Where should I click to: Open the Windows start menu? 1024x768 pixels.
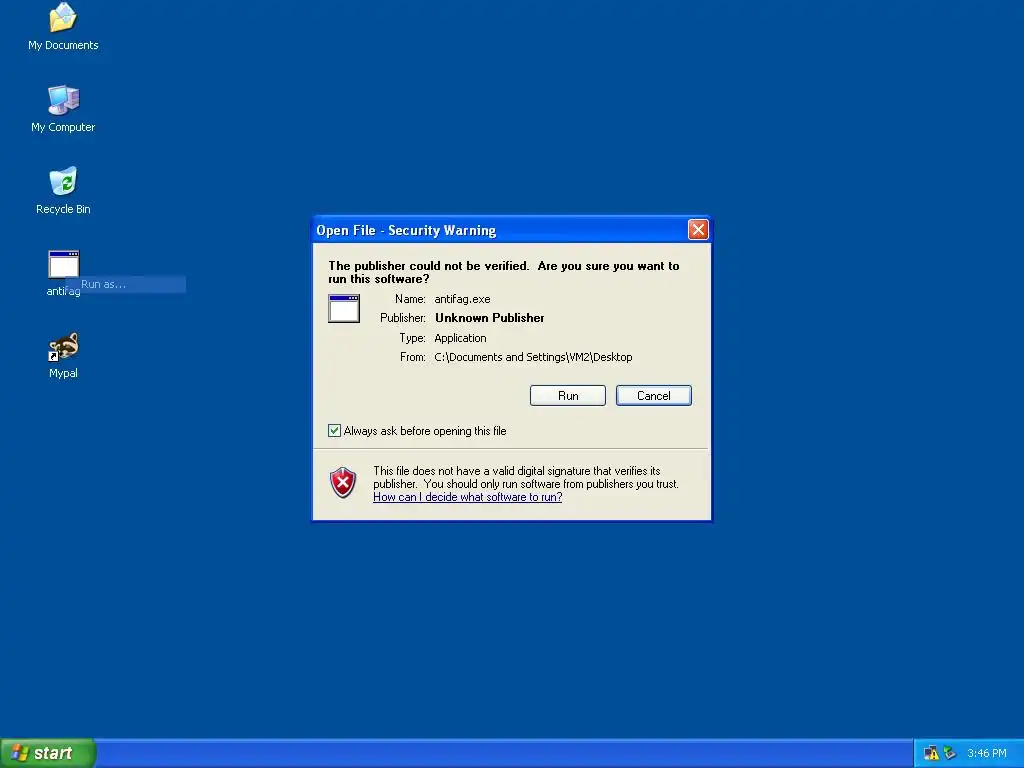click(x=48, y=753)
